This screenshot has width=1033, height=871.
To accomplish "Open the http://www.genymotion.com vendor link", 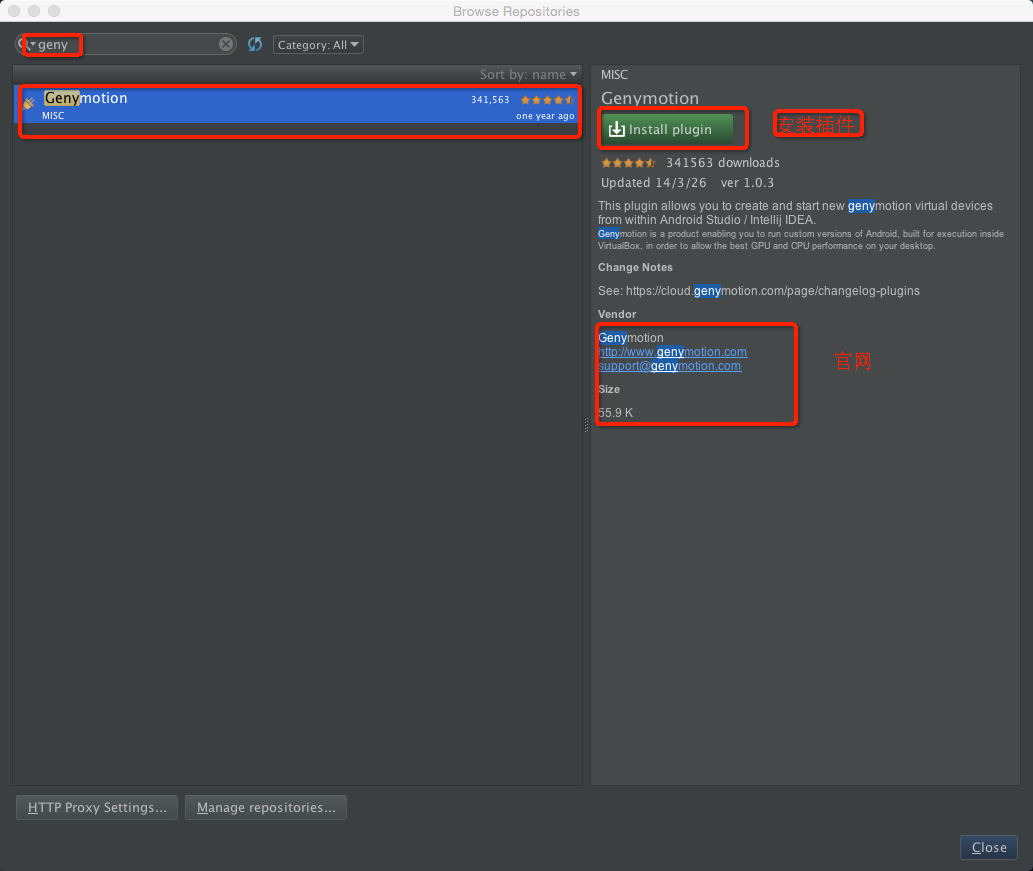I will [x=673, y=352].
